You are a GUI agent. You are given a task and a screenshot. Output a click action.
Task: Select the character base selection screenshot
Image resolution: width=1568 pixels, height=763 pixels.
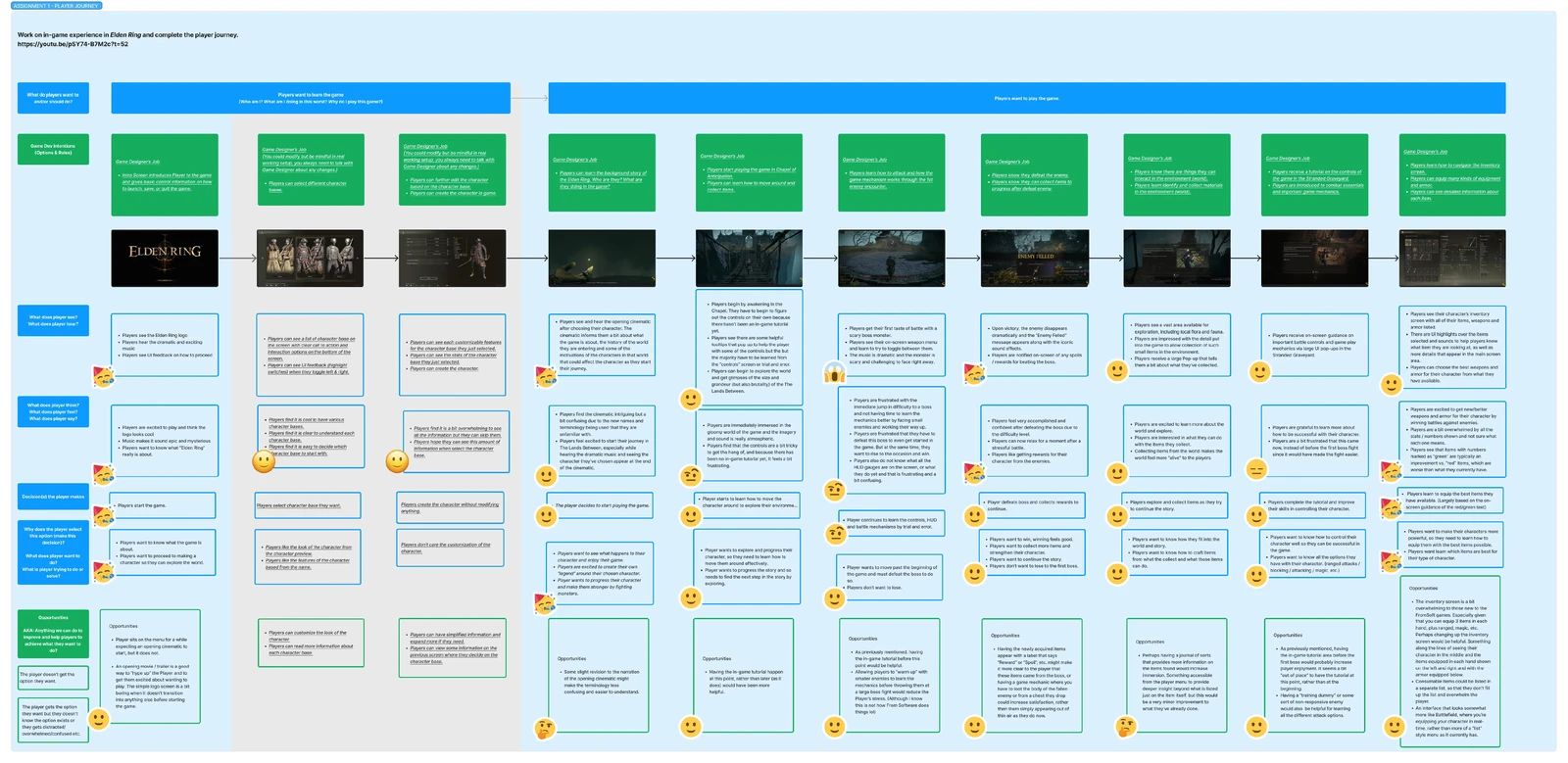[310, 259]
